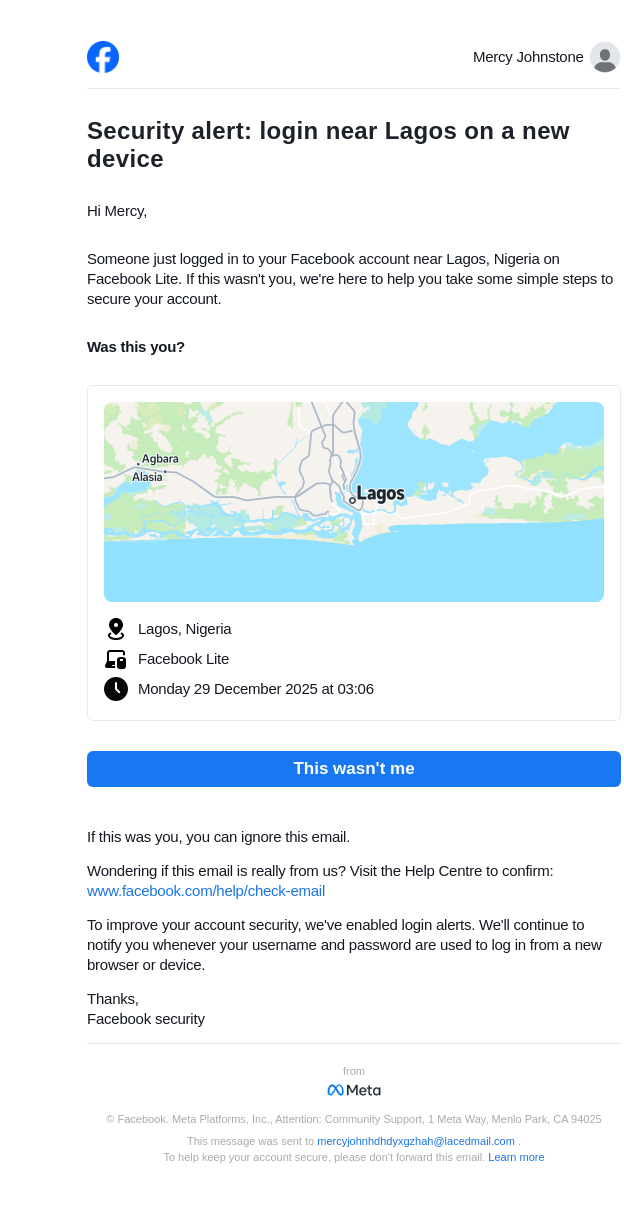624x1213 pixels.
Task: Click the Mercy Johnstone name text
Action: coord(528,57)
